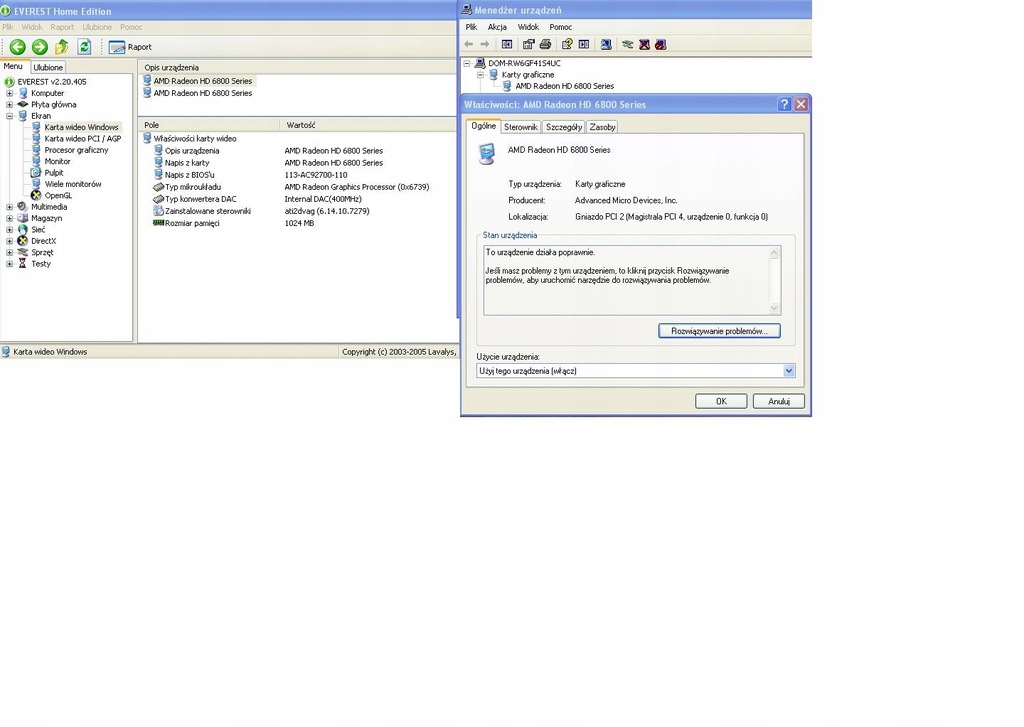
Task: Collapse the Ekran node in EVEREST tree
Action: pyautogui.click(x=9, y=116)
